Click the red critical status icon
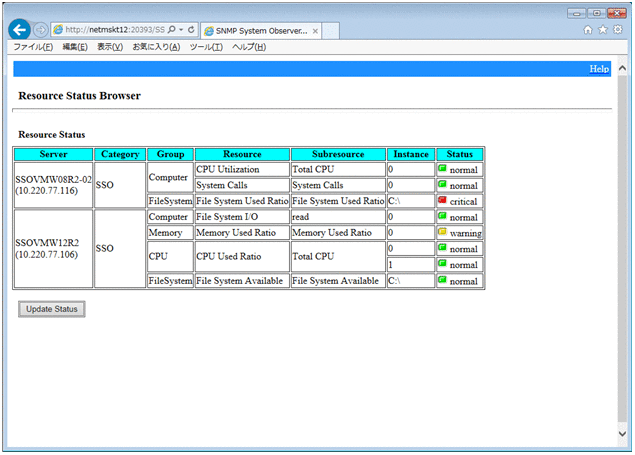Image resolution: width=635 pixels, height=455 pixels. [443, 201]
